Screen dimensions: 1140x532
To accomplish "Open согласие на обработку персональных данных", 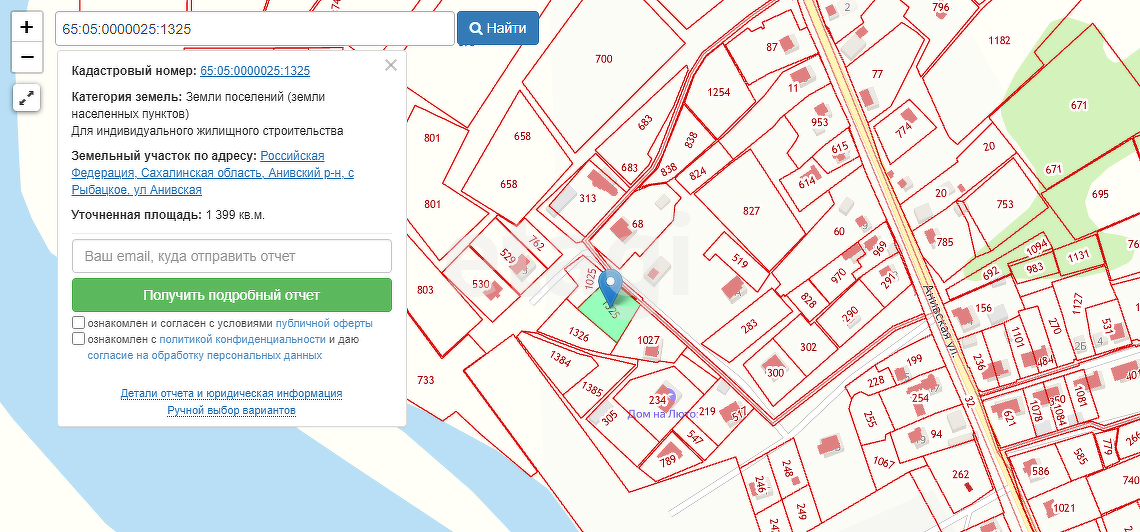I will (204, 355).
